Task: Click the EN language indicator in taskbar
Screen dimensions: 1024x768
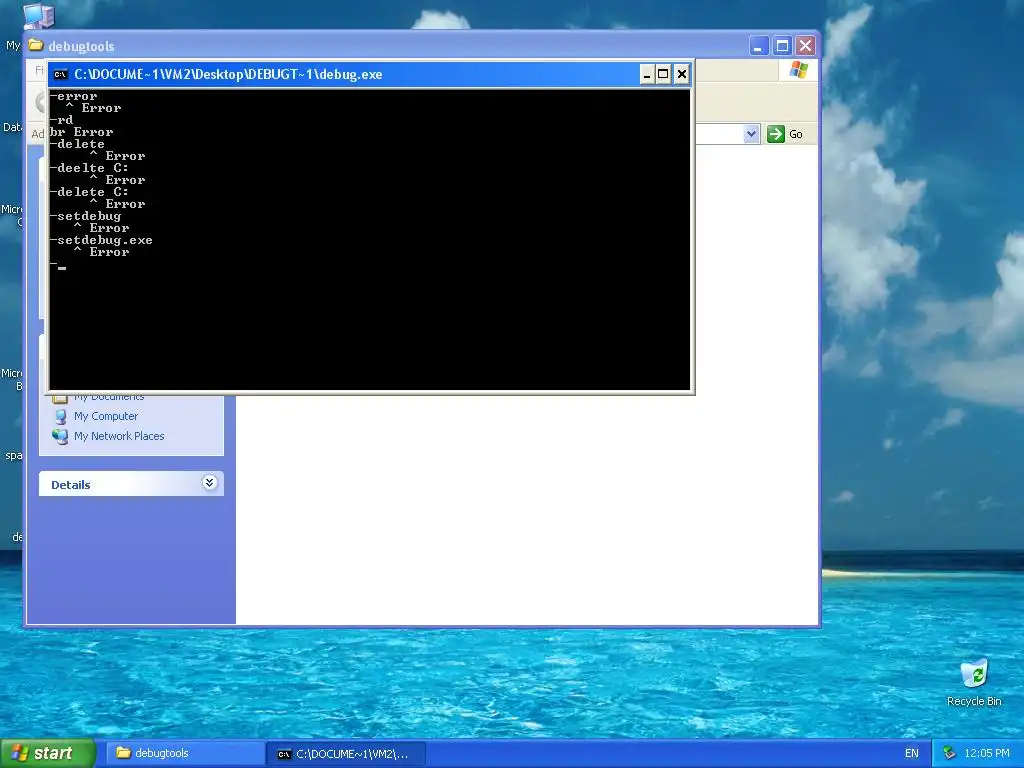Action: [912, 754]
